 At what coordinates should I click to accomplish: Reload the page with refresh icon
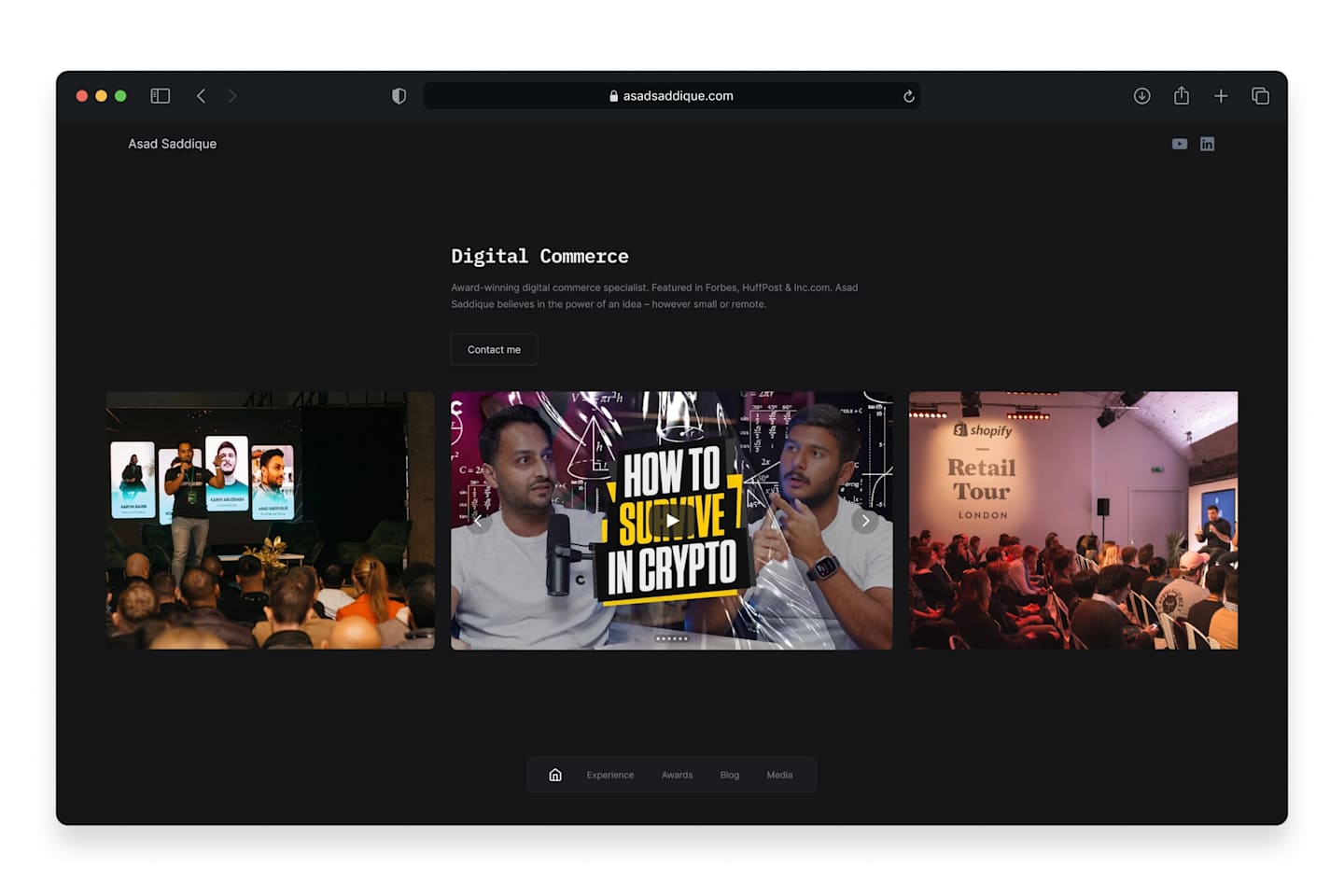click(908, 96)
